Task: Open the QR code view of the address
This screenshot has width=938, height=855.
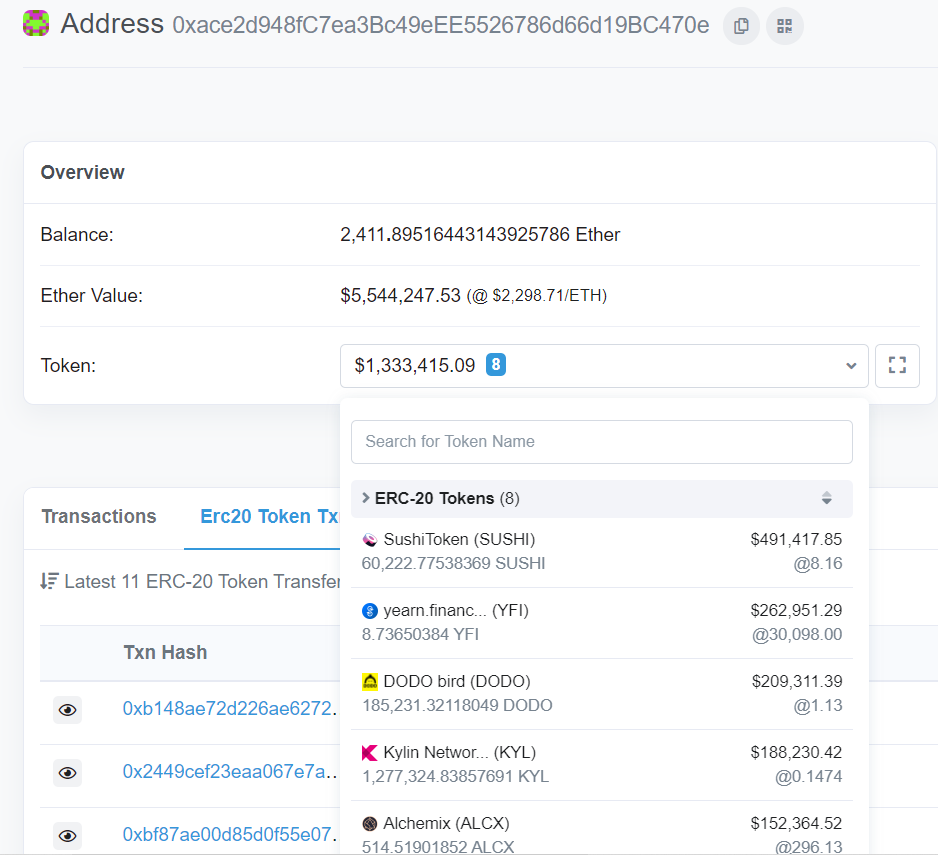Action: [x=784, y=26]
